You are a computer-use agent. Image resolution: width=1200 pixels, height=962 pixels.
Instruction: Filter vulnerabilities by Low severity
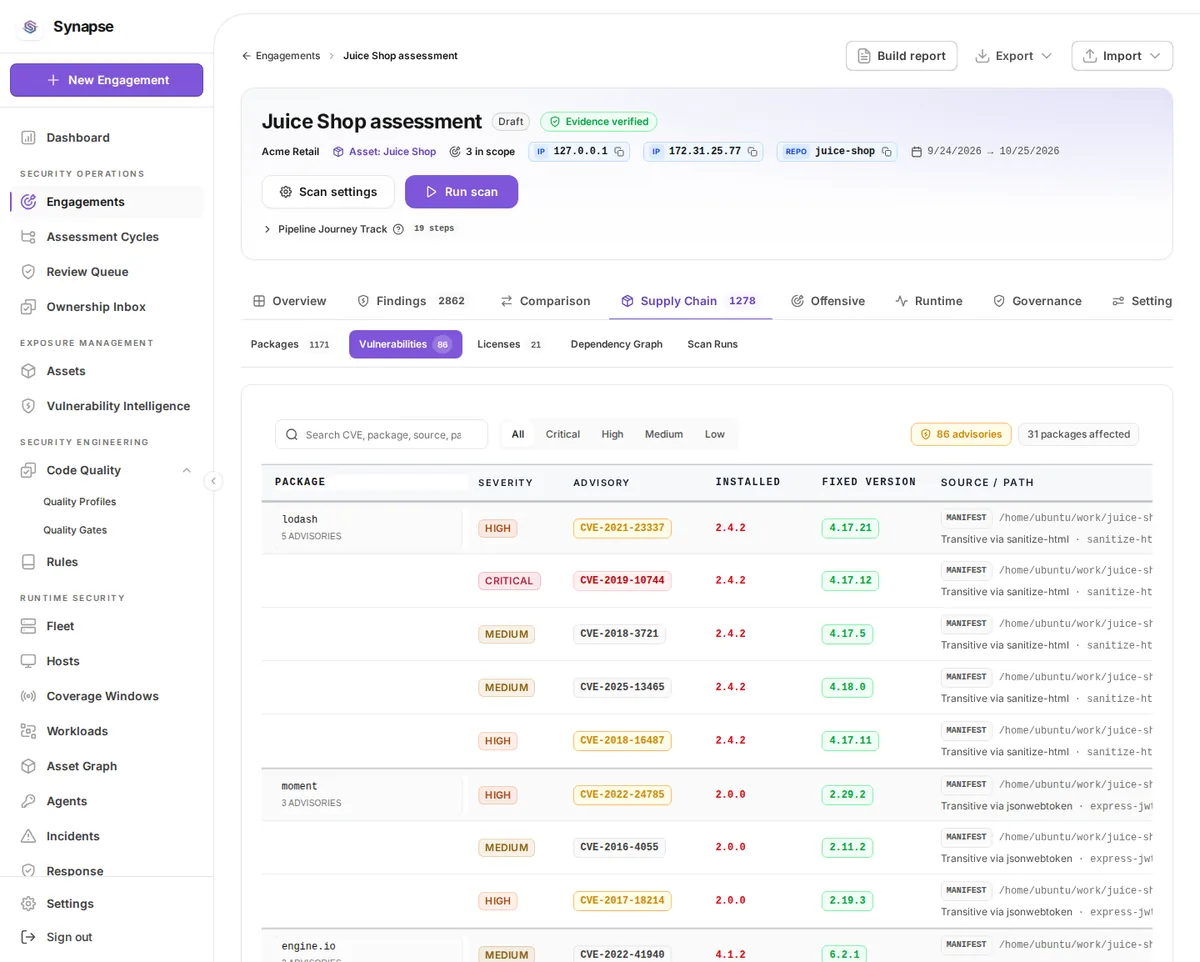714,434
